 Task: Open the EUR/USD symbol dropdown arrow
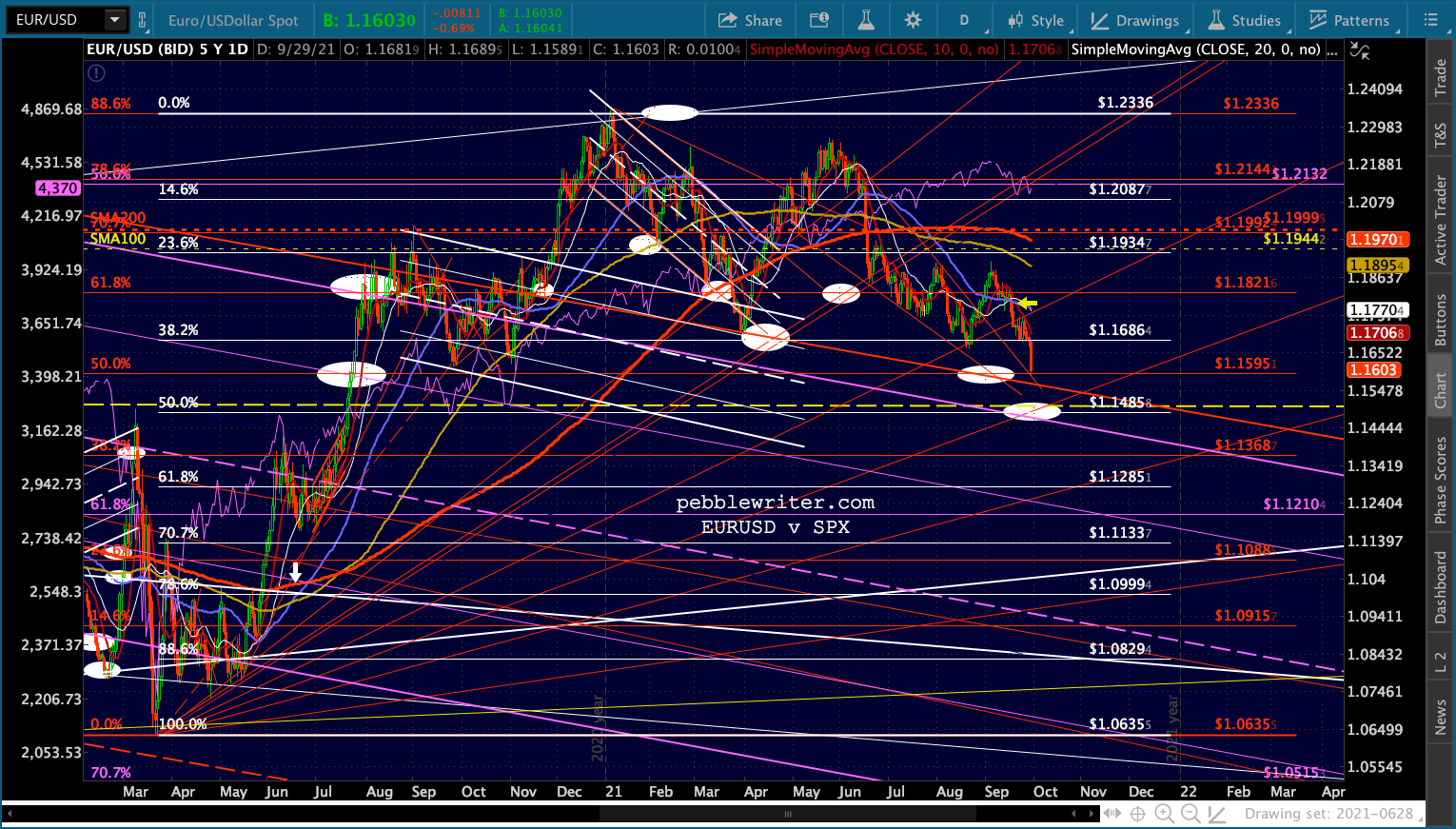pos(114,20)
